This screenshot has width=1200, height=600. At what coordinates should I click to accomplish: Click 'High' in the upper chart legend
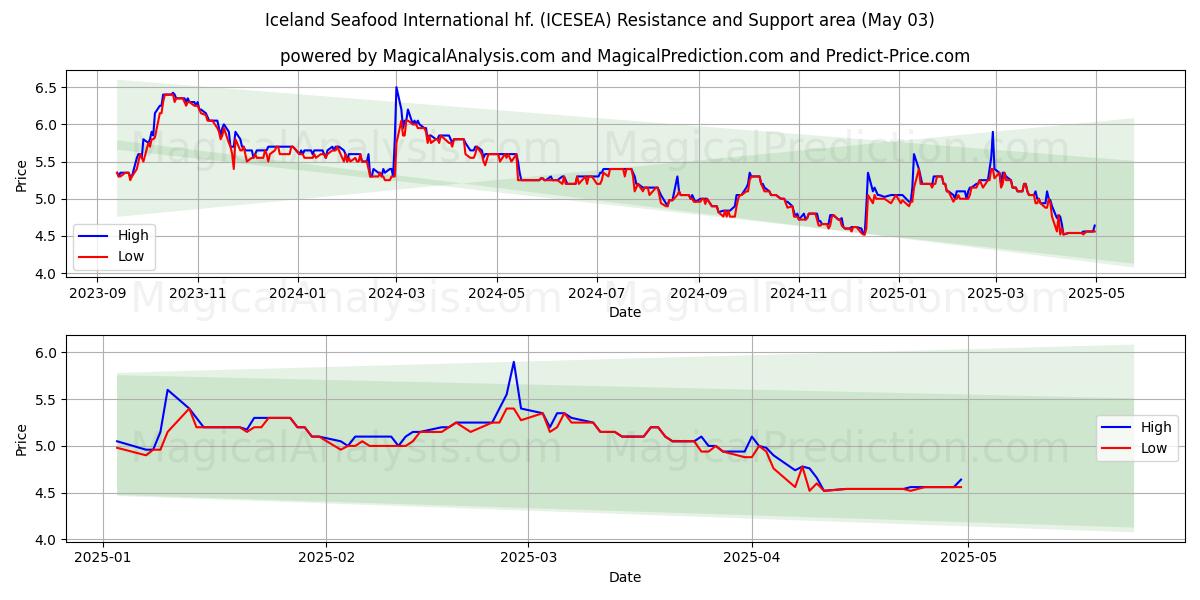tap(133, 235)
